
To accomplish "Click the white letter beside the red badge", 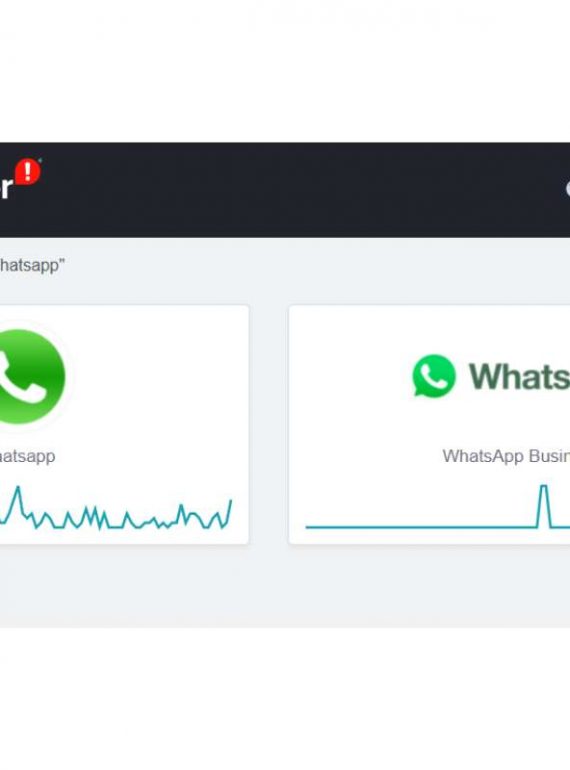I will tap(6, 189).
